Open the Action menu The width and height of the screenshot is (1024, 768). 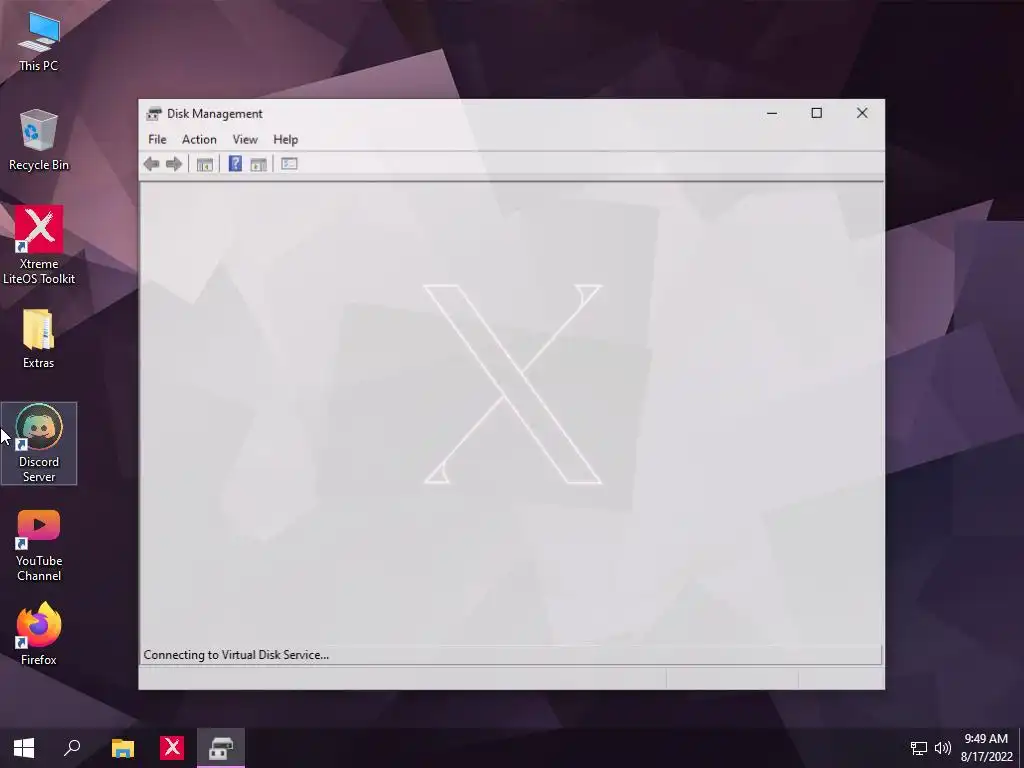point(199,139)
